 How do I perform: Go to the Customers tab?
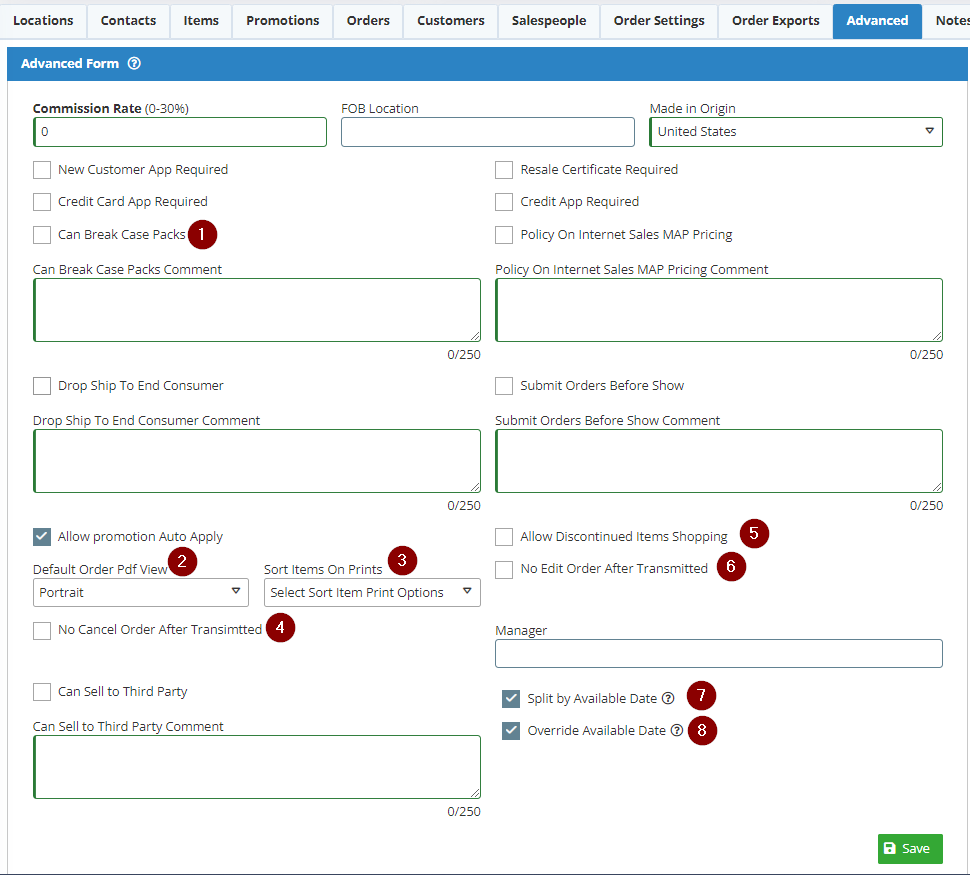[450, 20]
